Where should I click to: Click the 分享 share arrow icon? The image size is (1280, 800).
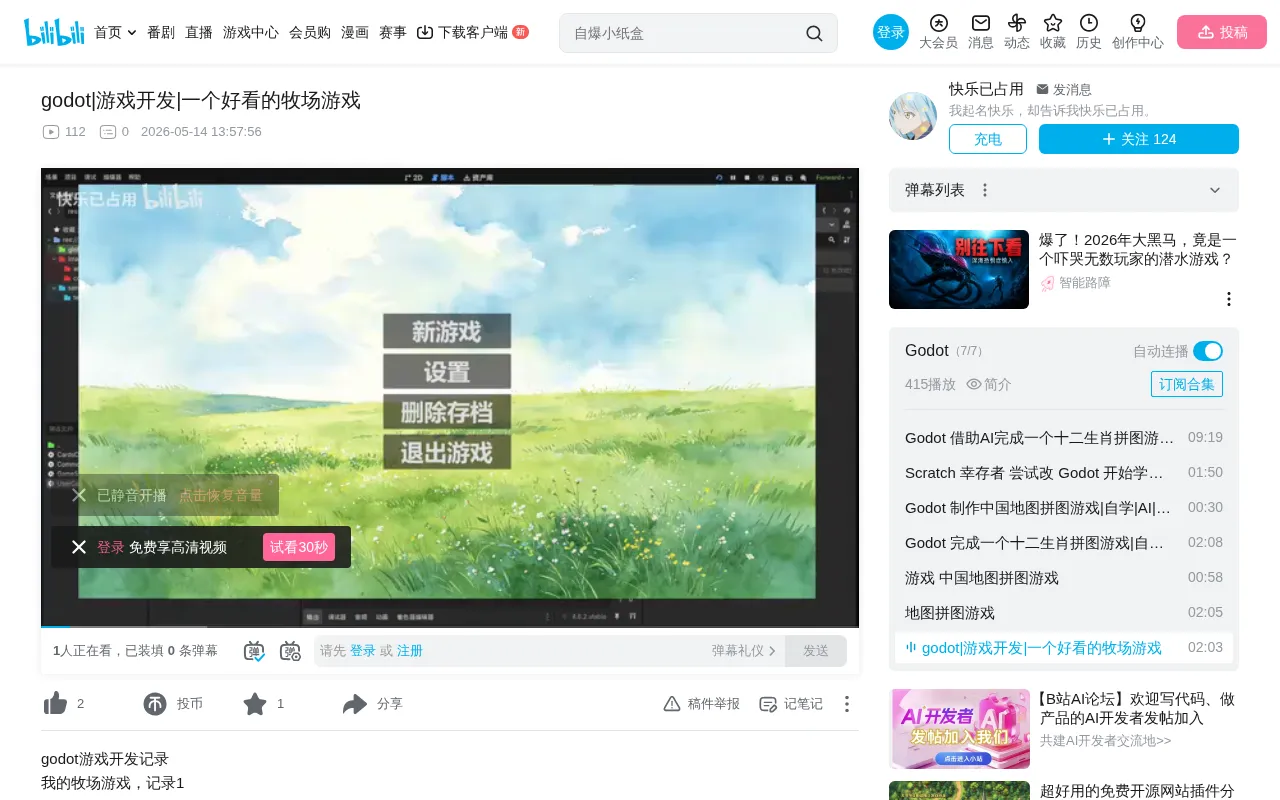tap(355, 704)
